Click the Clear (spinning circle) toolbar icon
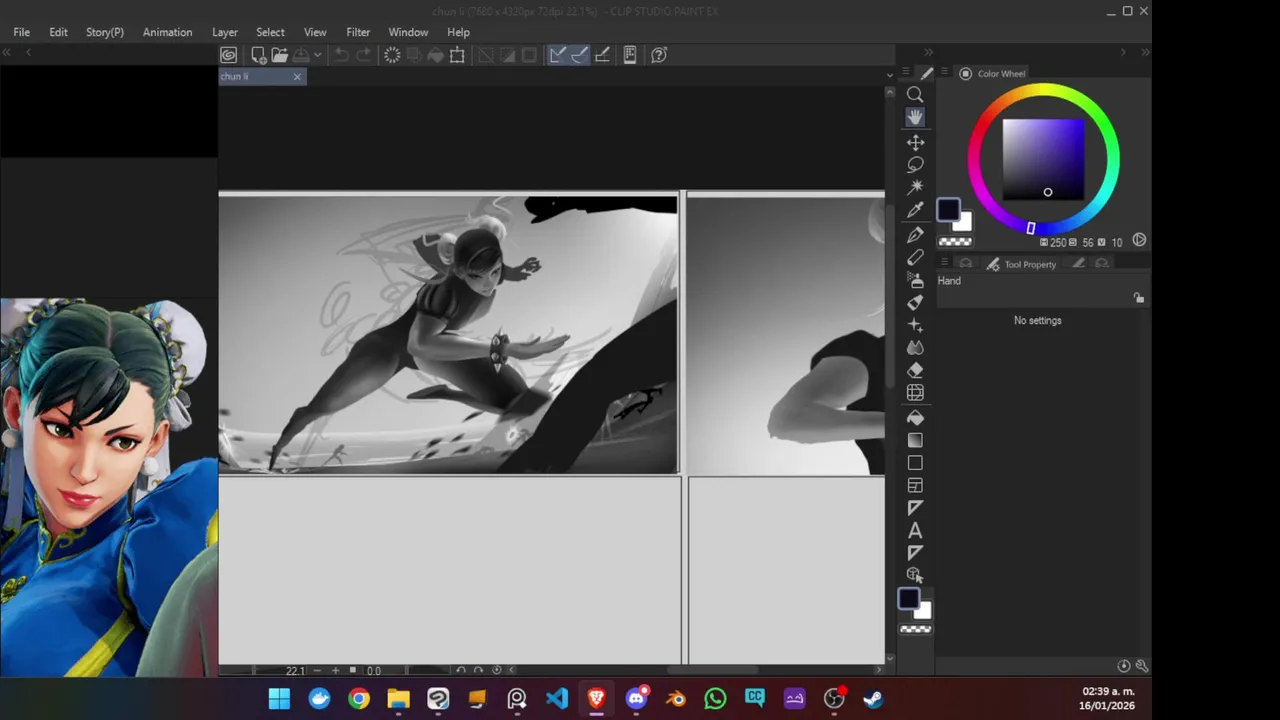The height and width of the screenshot is (720, 1280). point(392,55)
